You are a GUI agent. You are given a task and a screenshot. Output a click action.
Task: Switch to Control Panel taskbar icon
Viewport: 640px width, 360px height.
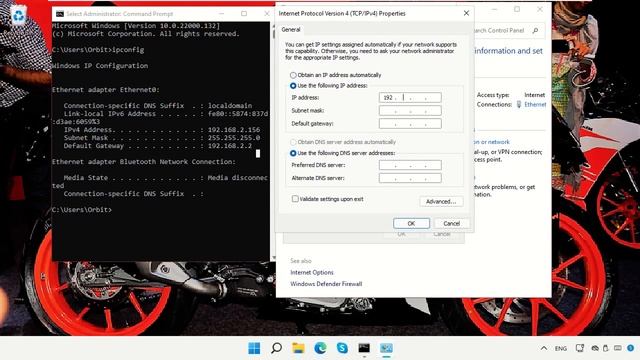pos(386,348)
